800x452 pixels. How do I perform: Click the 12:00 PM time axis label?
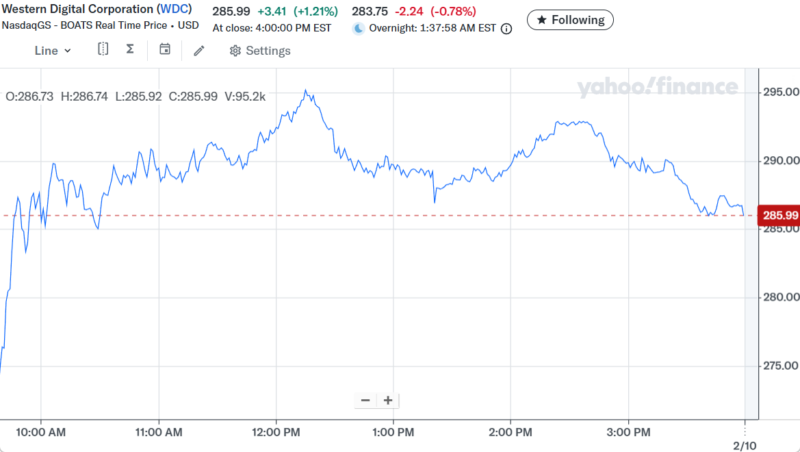pyautogui.click(x=276, y=432)
